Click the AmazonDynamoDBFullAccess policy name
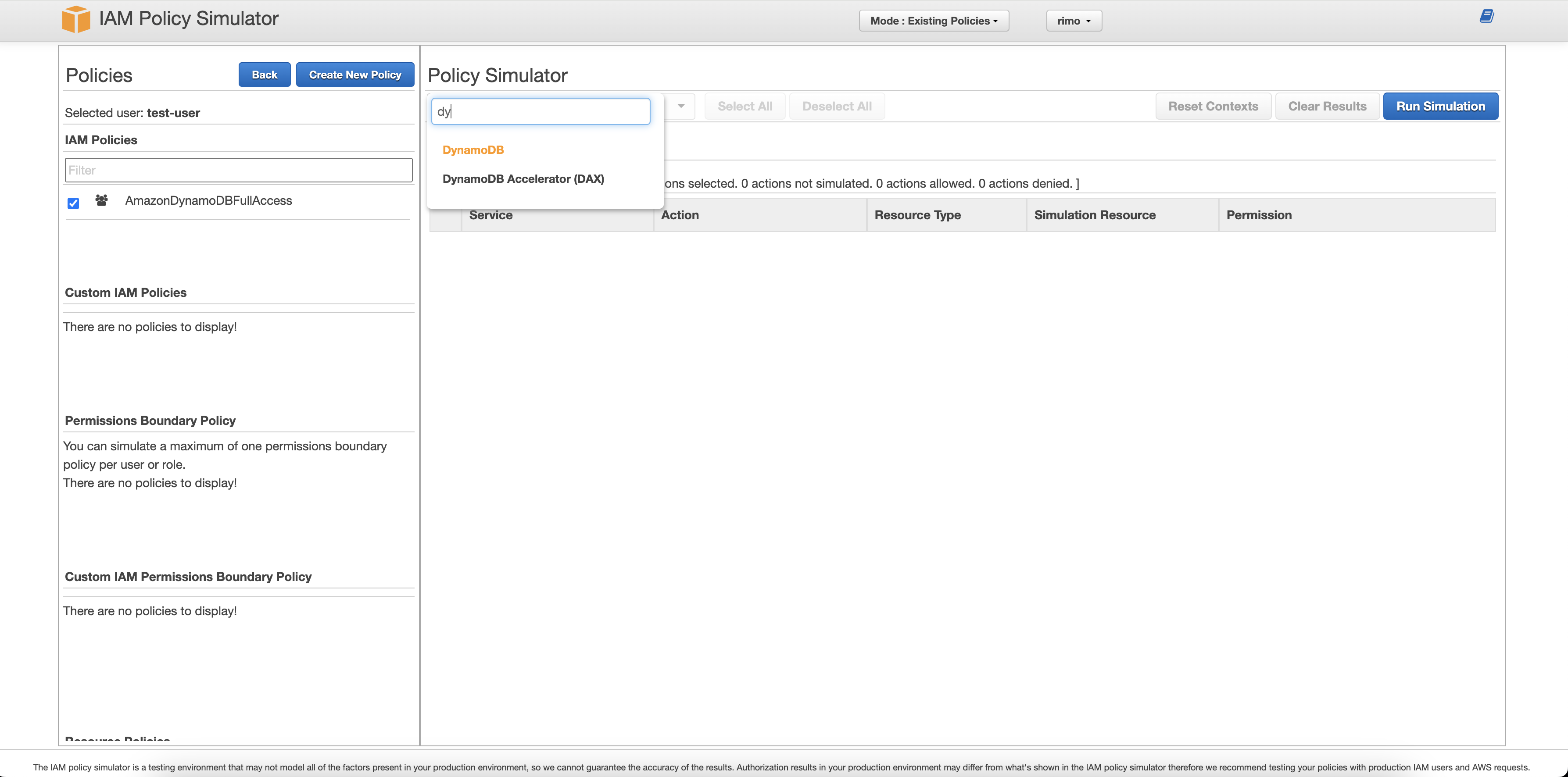Screen dimensions: 1568x777 pyautogui.click(x=208, y=201)
